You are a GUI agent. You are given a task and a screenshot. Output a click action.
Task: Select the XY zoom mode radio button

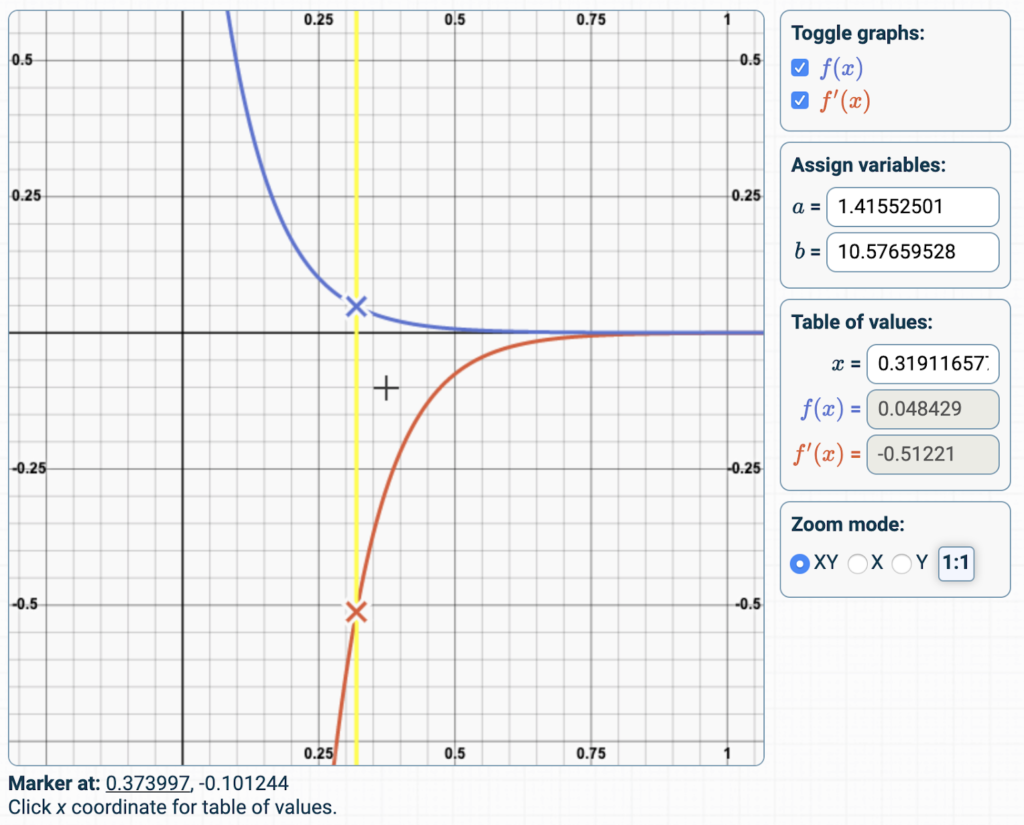coord(799,564)
